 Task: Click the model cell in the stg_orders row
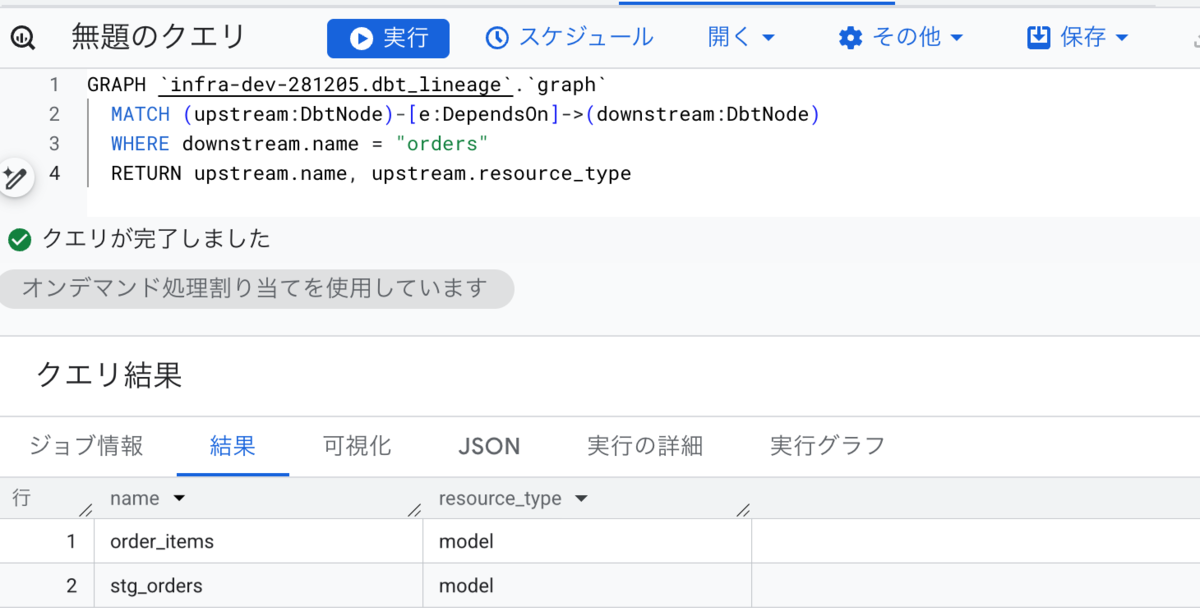click(x=587, y=585)
